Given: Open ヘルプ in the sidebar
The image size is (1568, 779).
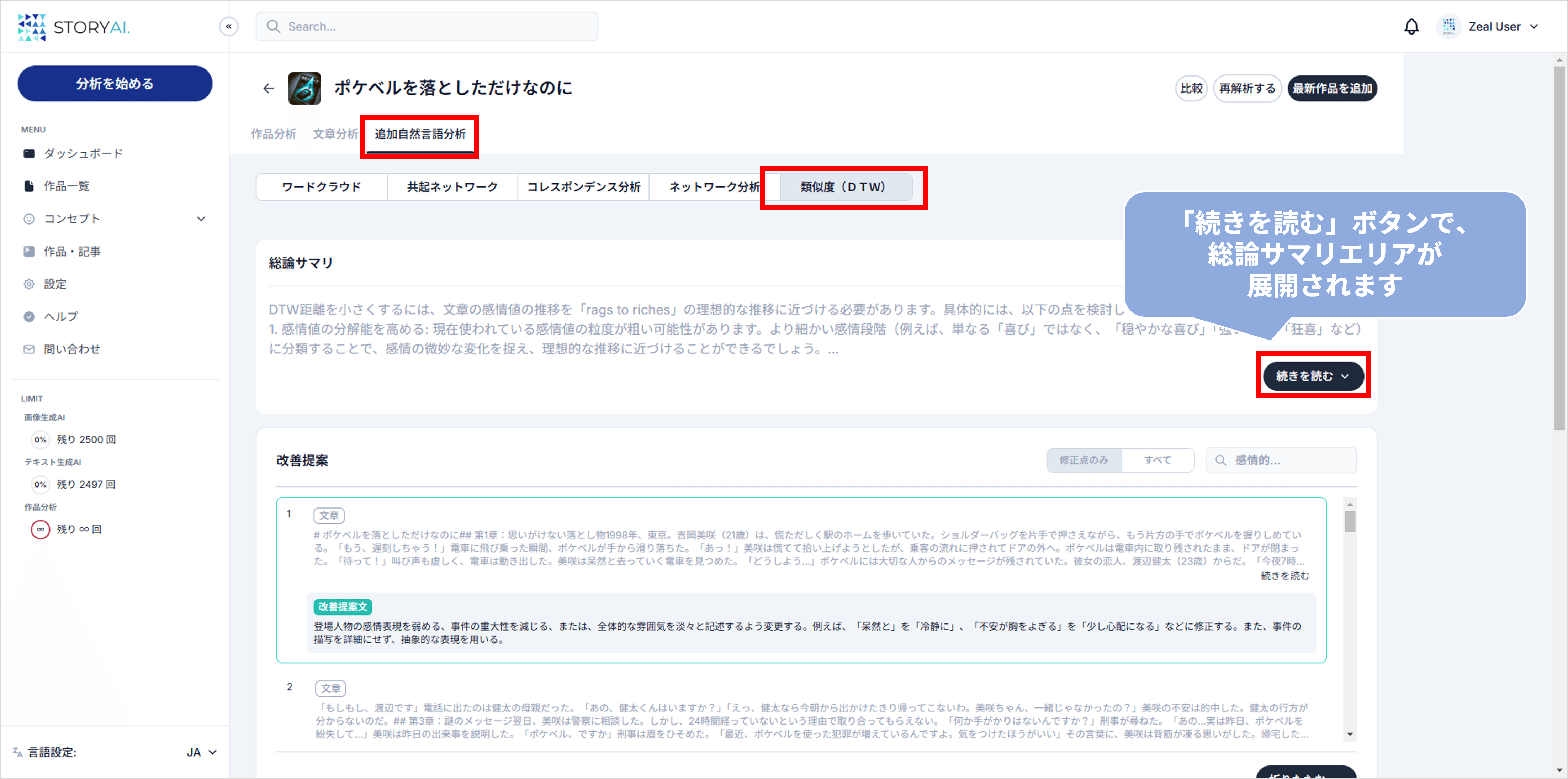Looking at the screenshot, I should pyautogui.click(x=61, y=317).
